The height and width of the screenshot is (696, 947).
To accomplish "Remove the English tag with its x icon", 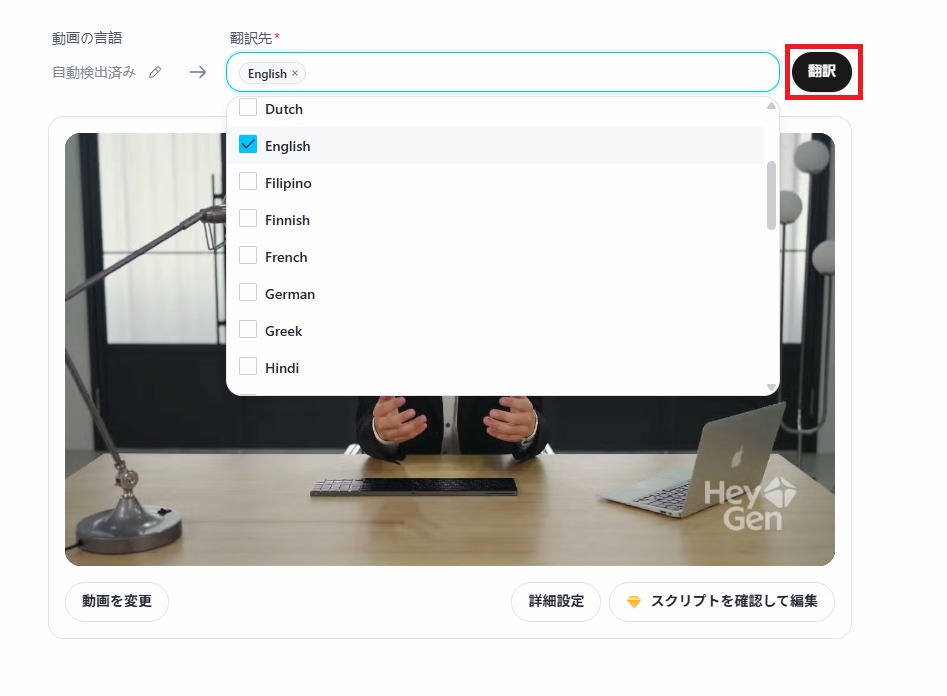I will pyautogui.click(x=295, y=73).
